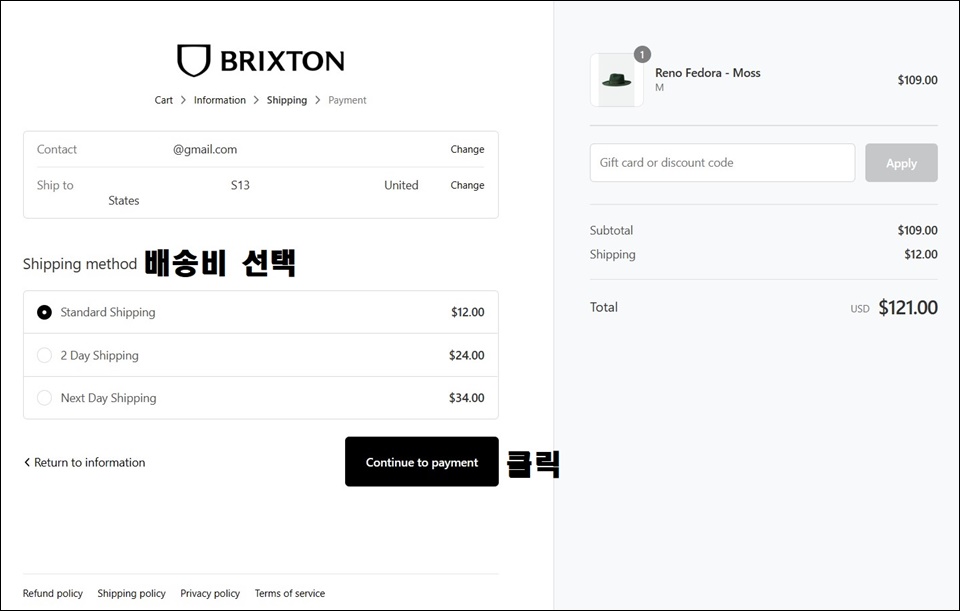The height and width of the screenshot is (611, 960).
Task: Open Information breadcrumb step
Action: click(220, 100)
